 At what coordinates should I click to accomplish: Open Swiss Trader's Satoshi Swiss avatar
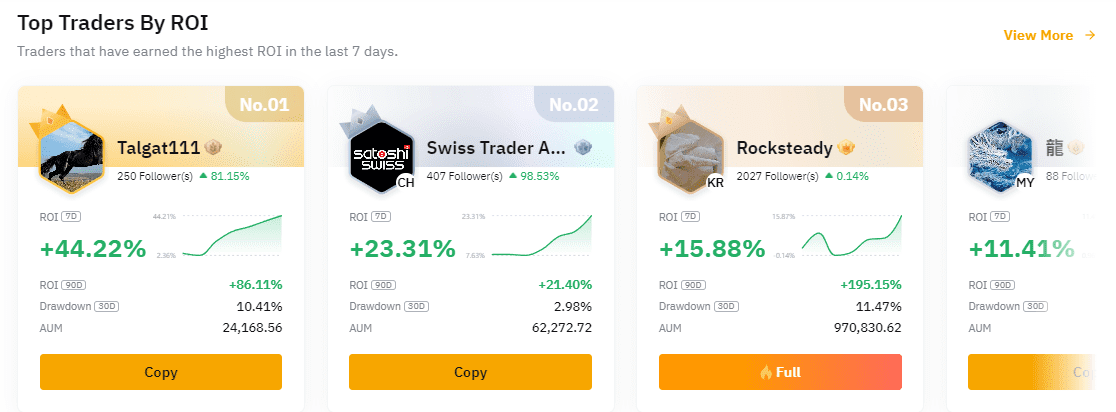point(381,156)
